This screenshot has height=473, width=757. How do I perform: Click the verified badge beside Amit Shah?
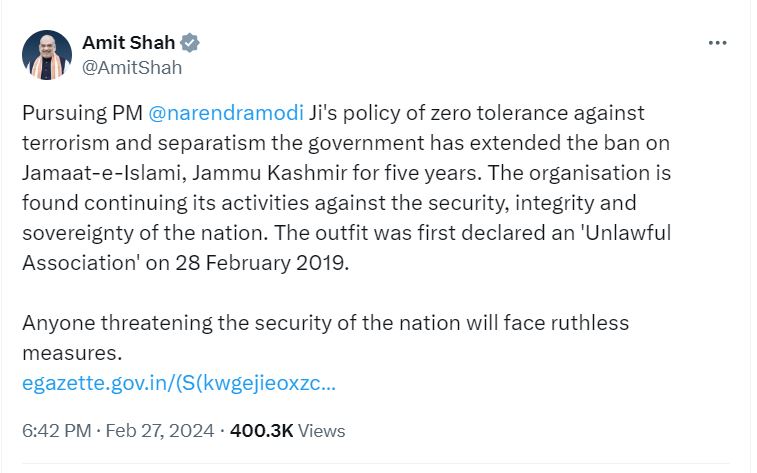click(x=190, y=43)
